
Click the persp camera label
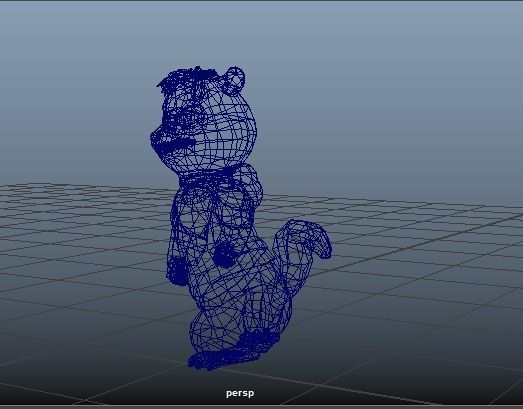click(240, 393)
